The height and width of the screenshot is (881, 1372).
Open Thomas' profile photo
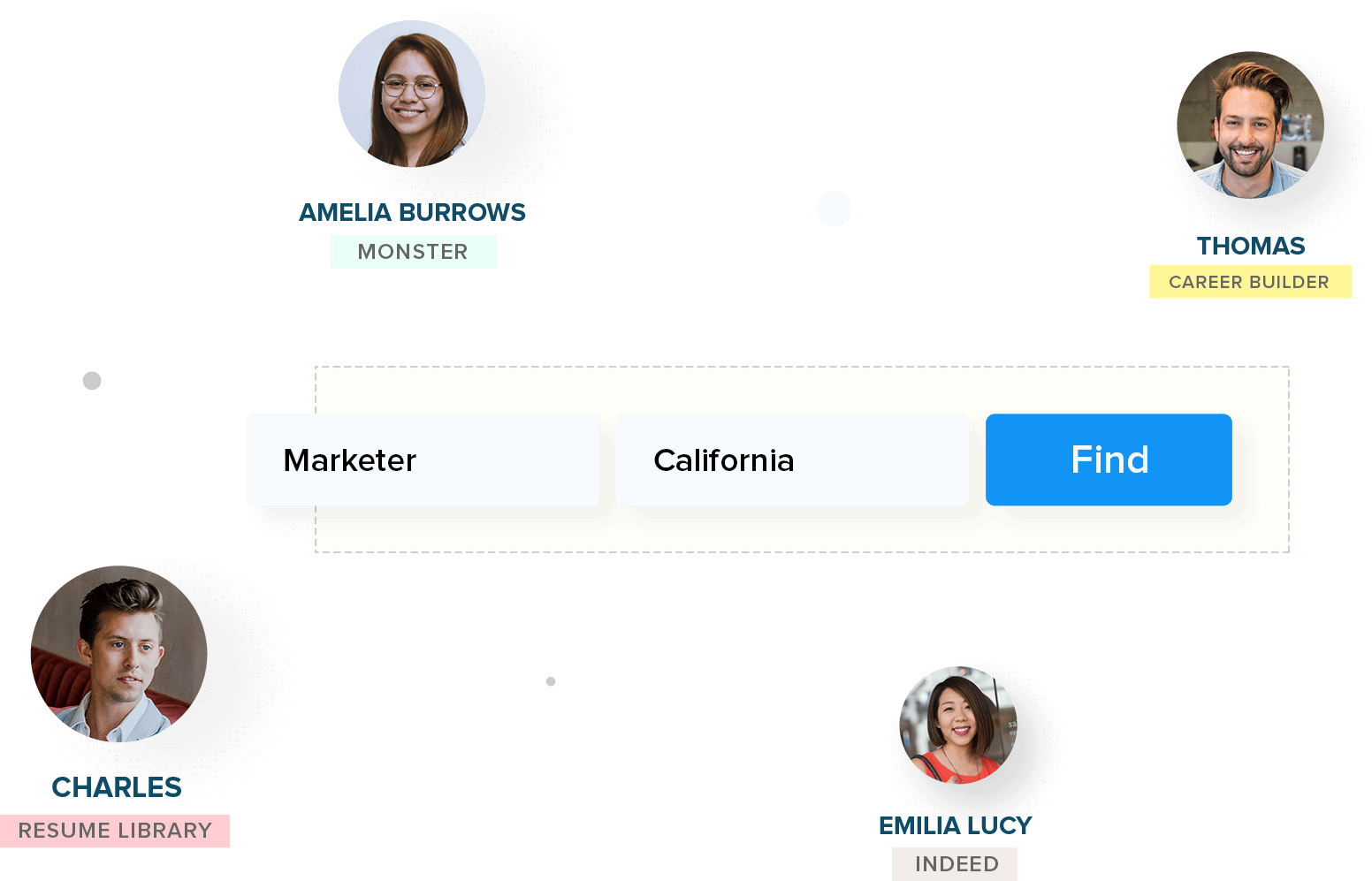click(1251, 125)
